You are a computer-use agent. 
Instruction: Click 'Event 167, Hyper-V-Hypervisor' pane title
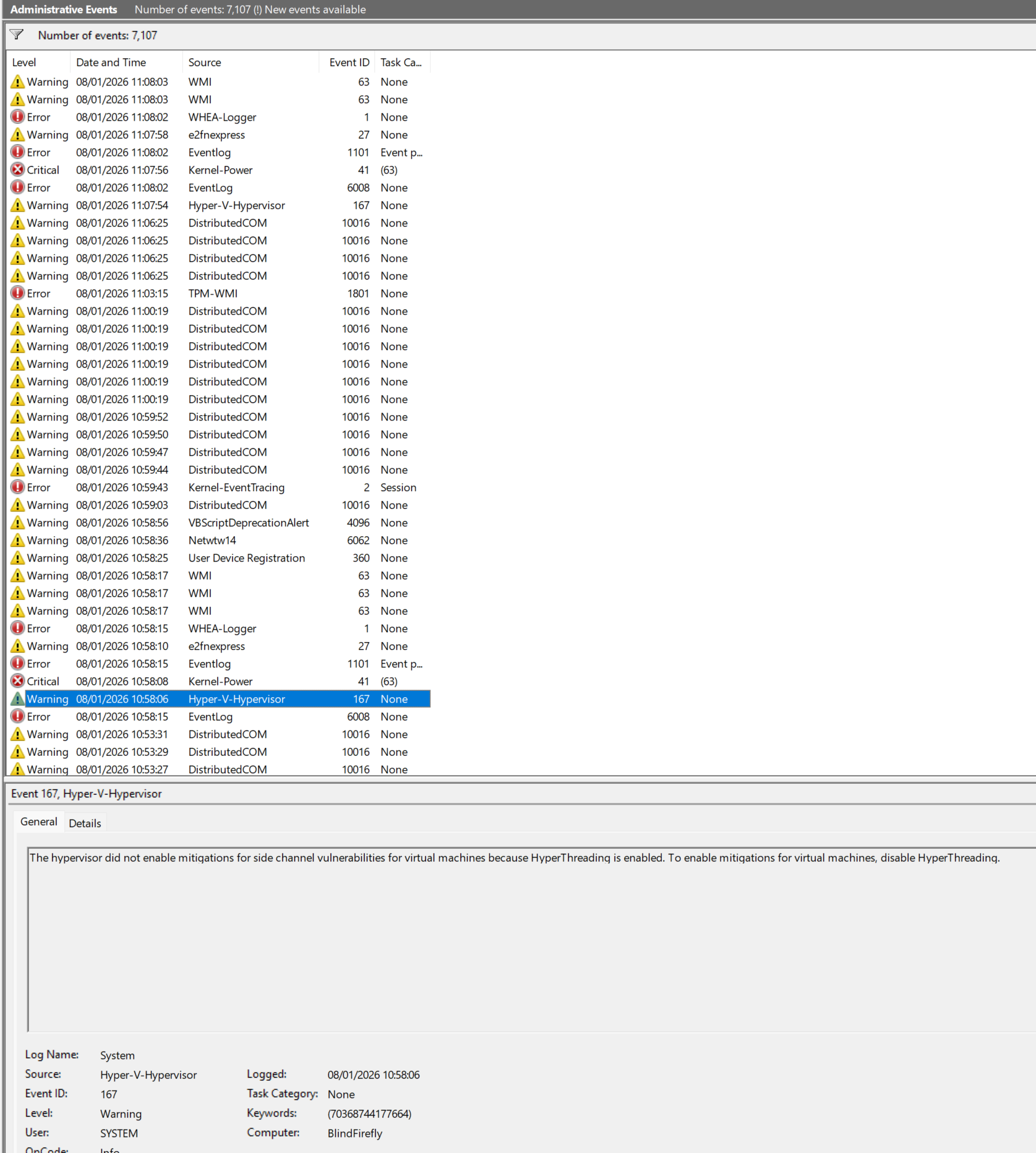tap(86, 794)
